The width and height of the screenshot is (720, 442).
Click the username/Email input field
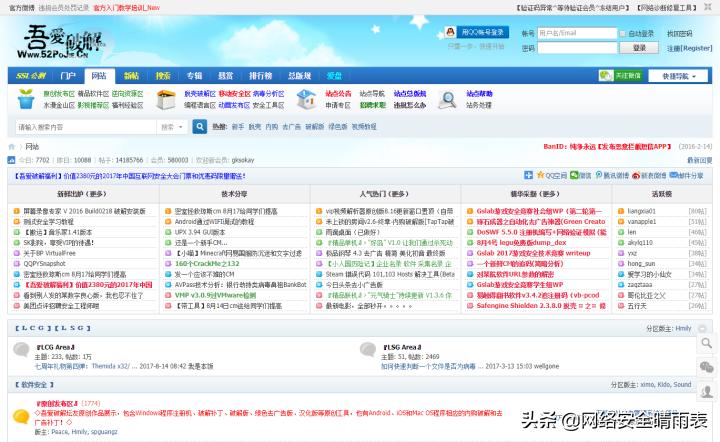[x=577, y=33]
